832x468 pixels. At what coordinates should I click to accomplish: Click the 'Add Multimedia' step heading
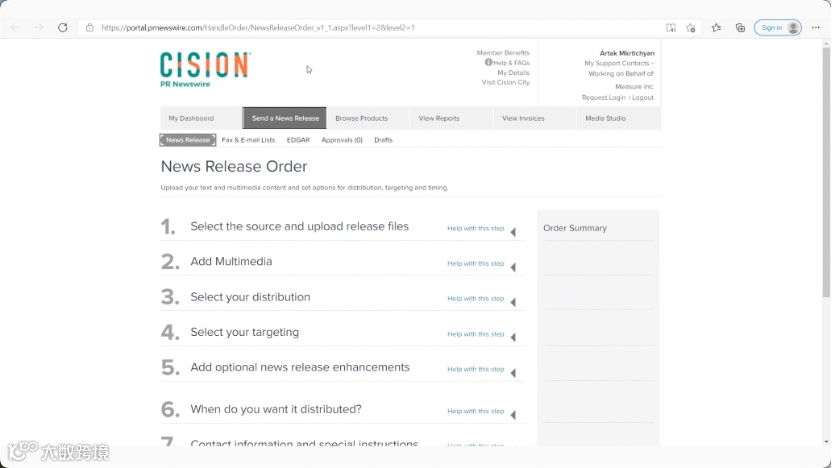coord(231,262)
